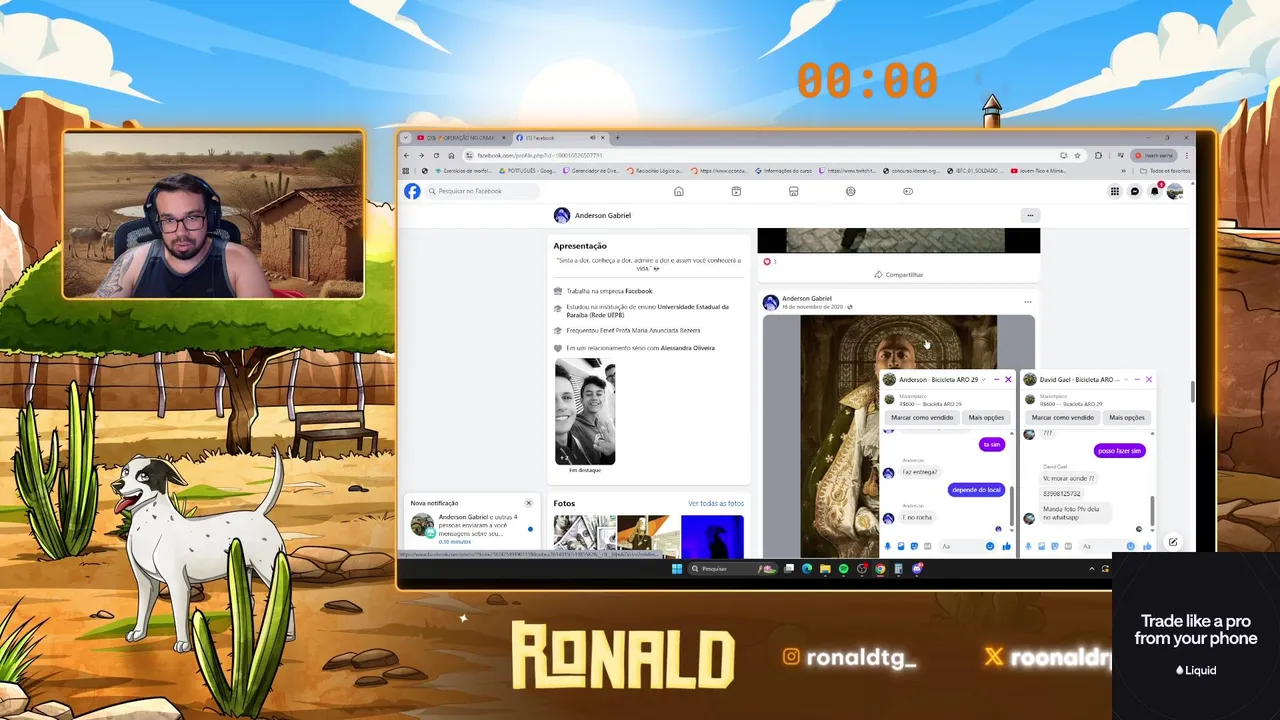Viewport: 1280px width, 720px height.
Task: Open the Extensions puzzle icon
Action: point(1098,155)
